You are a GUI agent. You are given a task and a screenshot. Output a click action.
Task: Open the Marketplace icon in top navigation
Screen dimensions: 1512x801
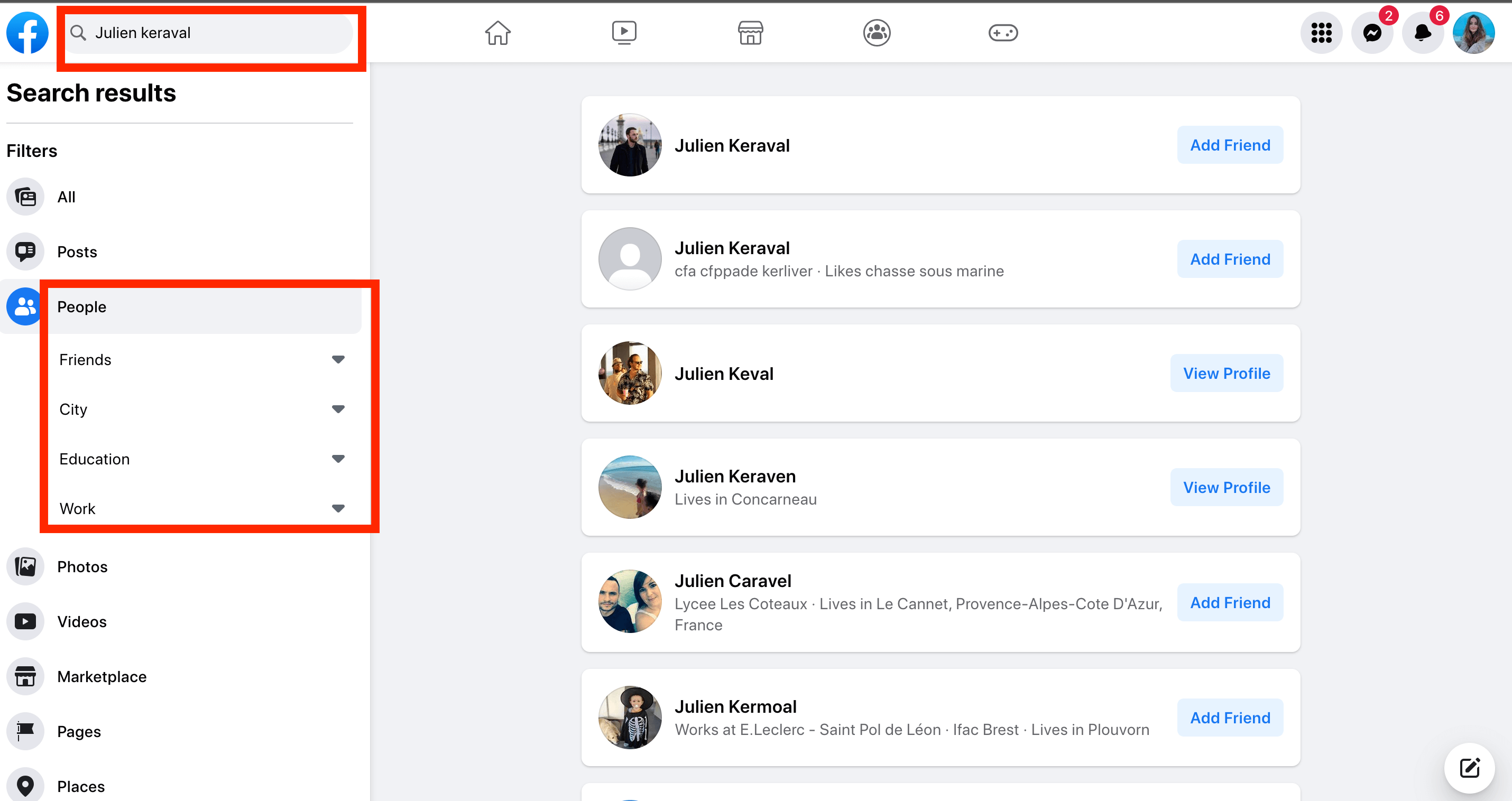(751, 32)
